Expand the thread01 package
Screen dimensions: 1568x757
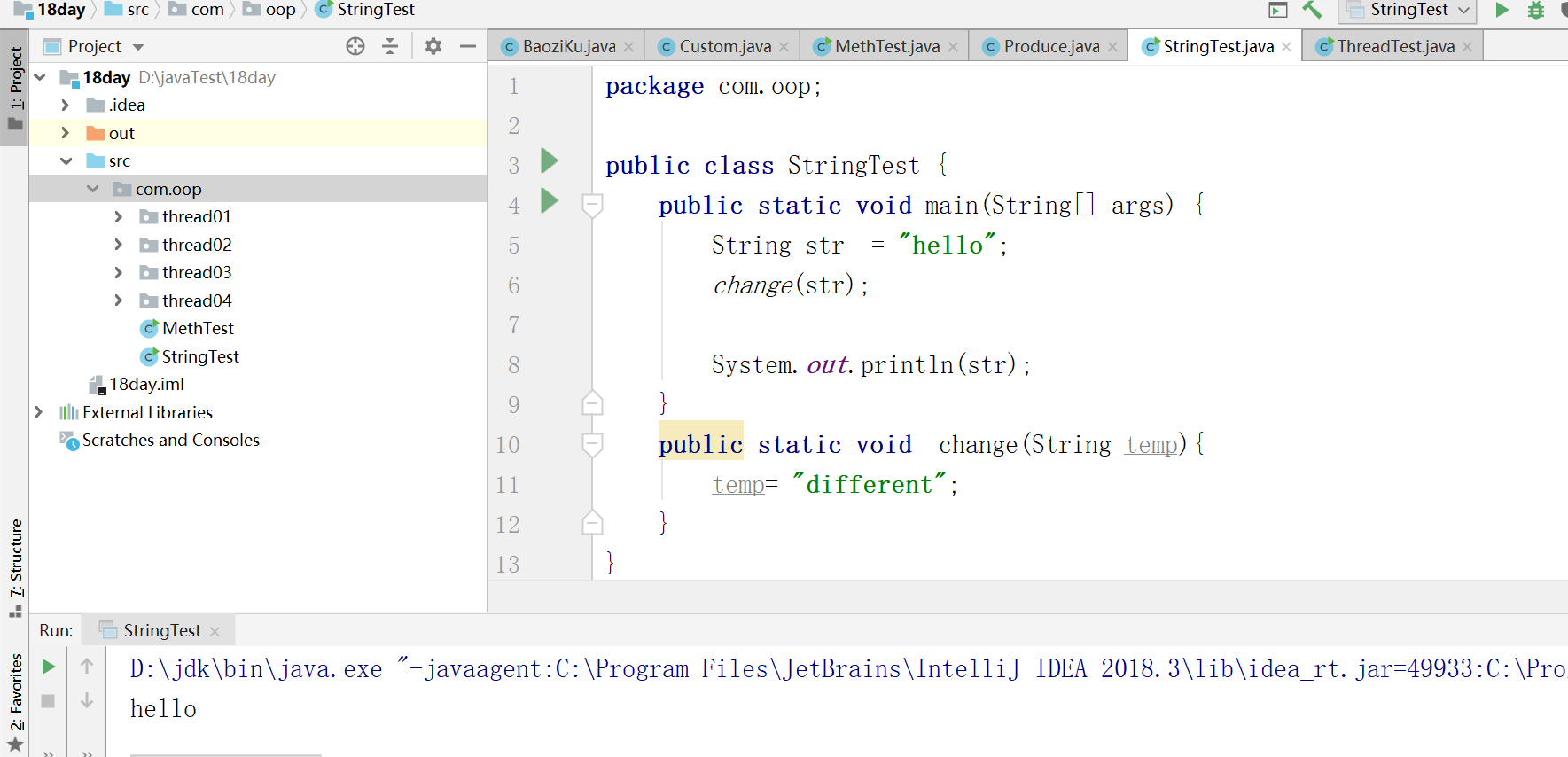coord(119,217)
